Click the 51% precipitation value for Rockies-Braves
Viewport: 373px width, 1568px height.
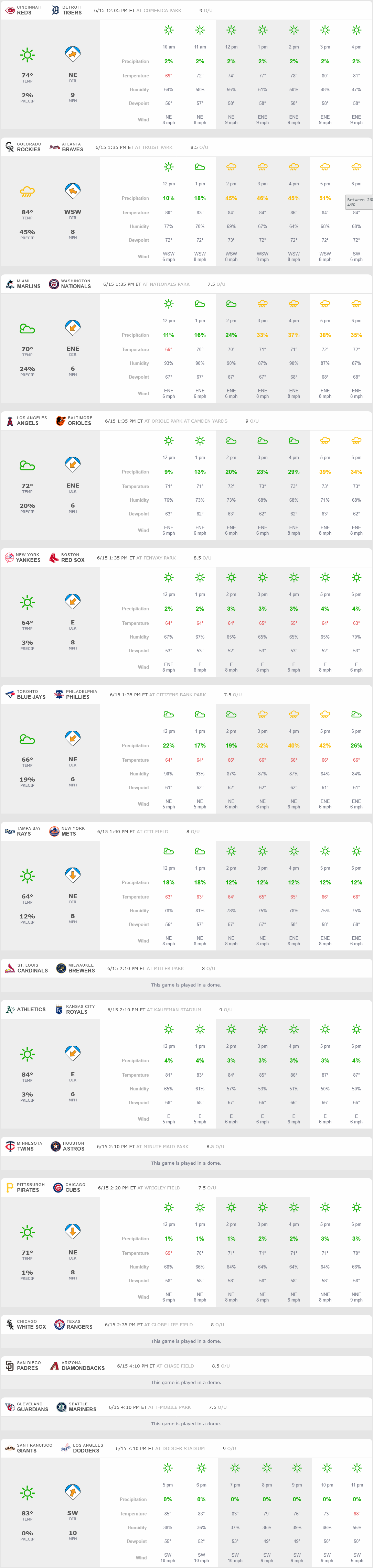[x=325, y=198]
